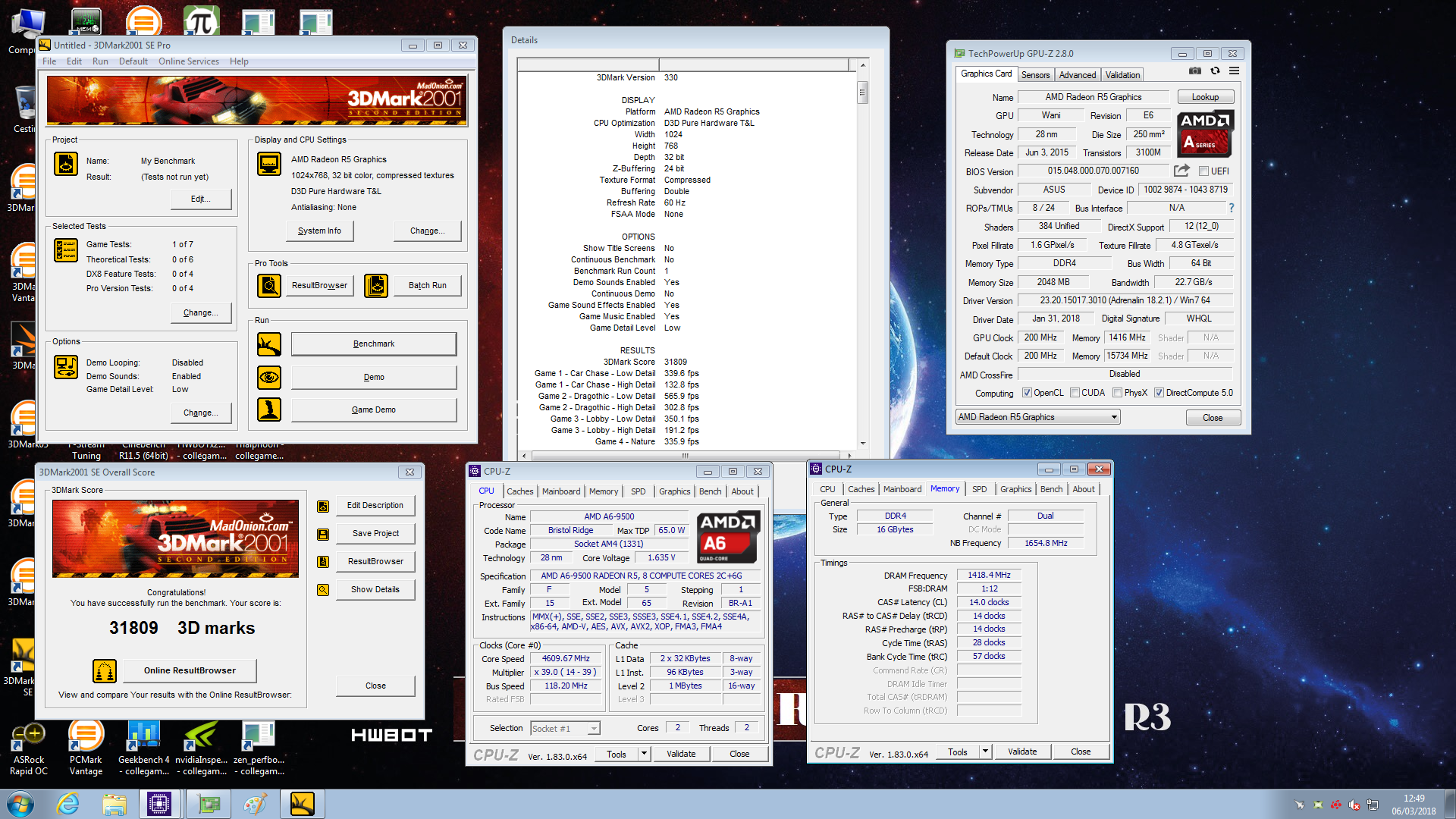The width and height of the screenshot is (1456, 819).
Task: Switch to the Advanced tab in GPU-Z
Action: (x=1078, y=75)
